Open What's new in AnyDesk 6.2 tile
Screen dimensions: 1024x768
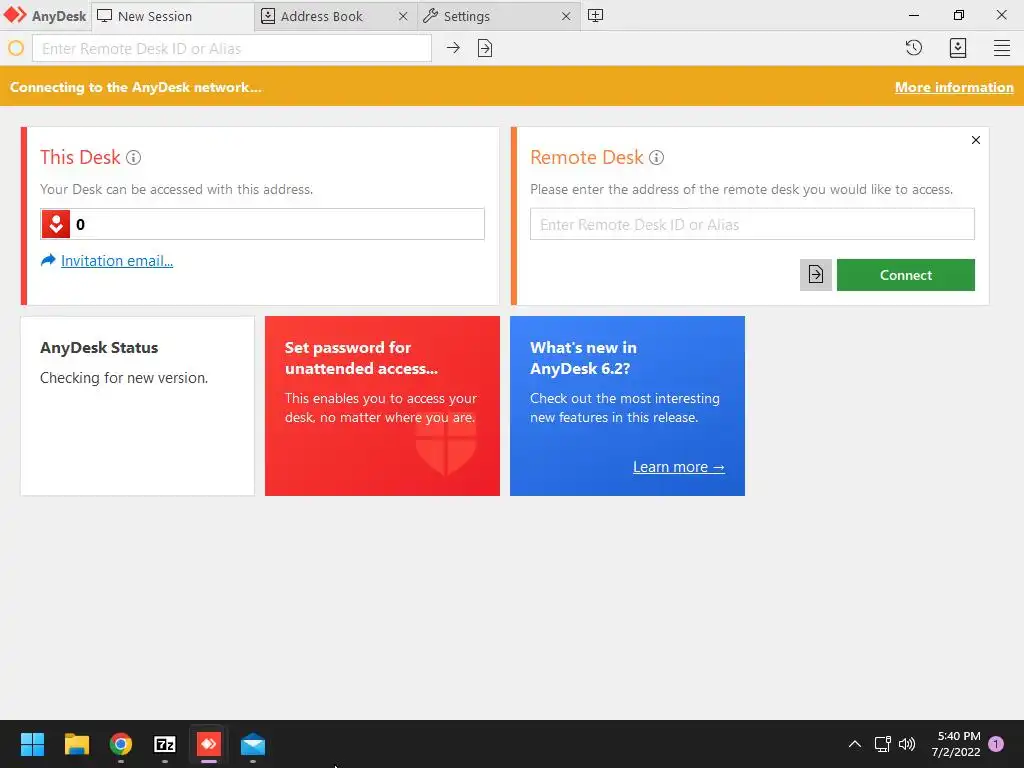click(x=627, y=406)
